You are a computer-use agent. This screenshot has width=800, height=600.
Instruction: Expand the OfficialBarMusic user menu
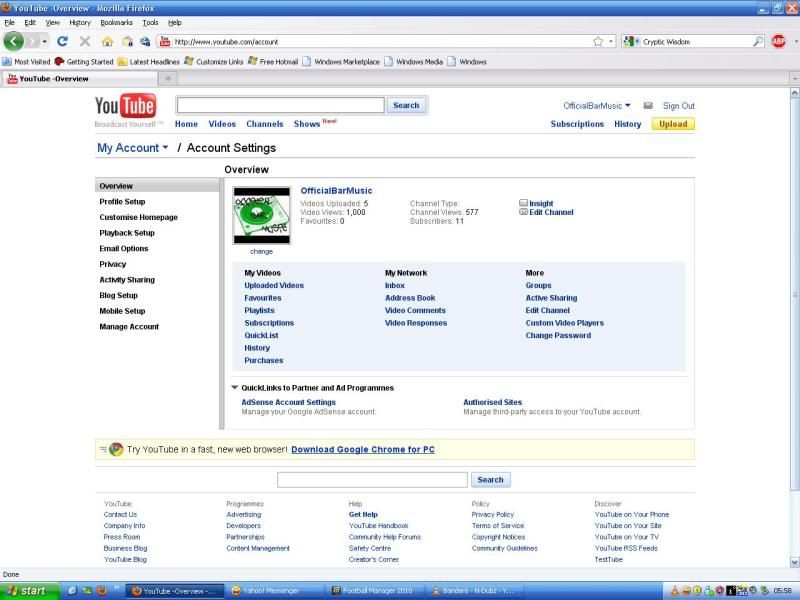[x=597, y=106]
